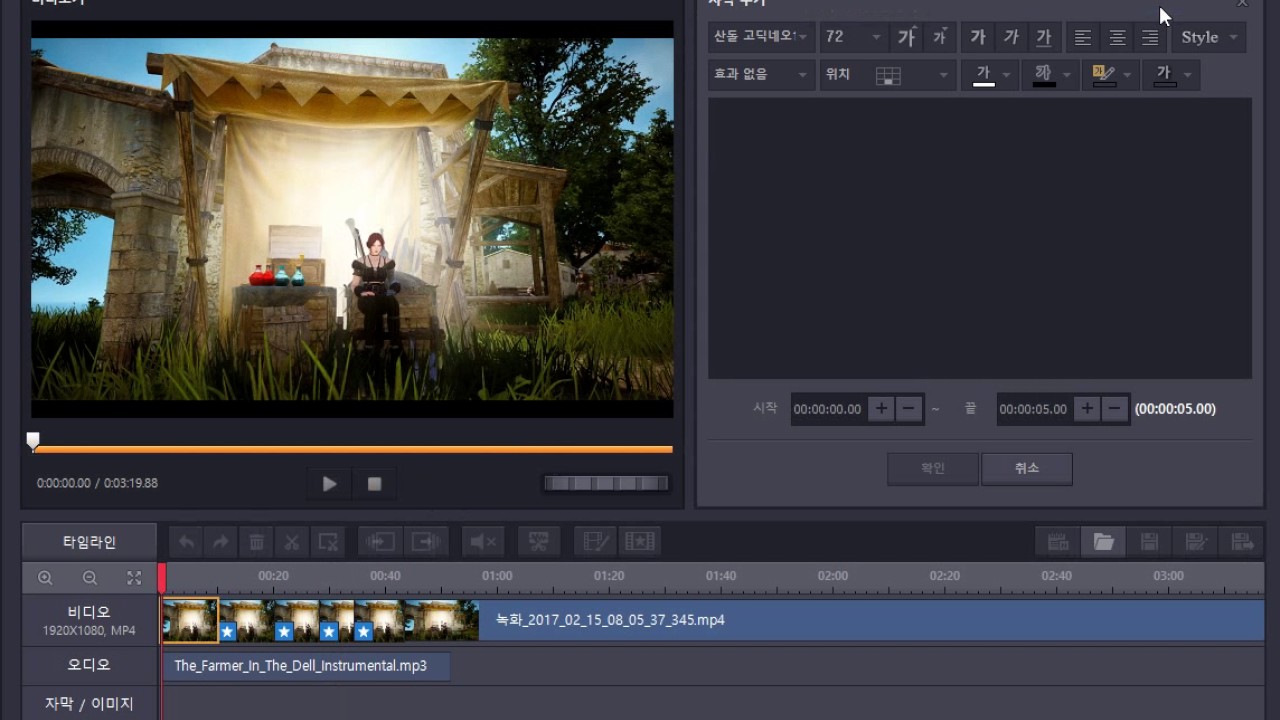Select the first video thumbnail on timeline

190,620
